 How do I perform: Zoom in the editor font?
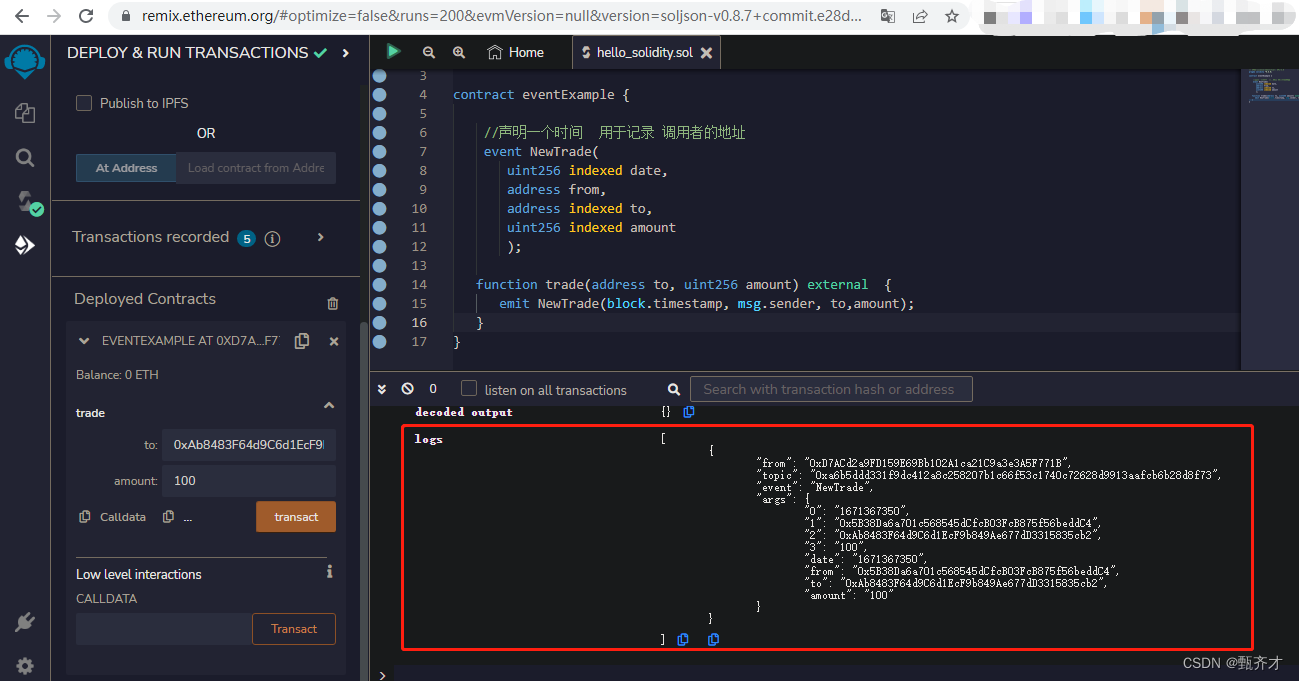(x=459, y=52)
